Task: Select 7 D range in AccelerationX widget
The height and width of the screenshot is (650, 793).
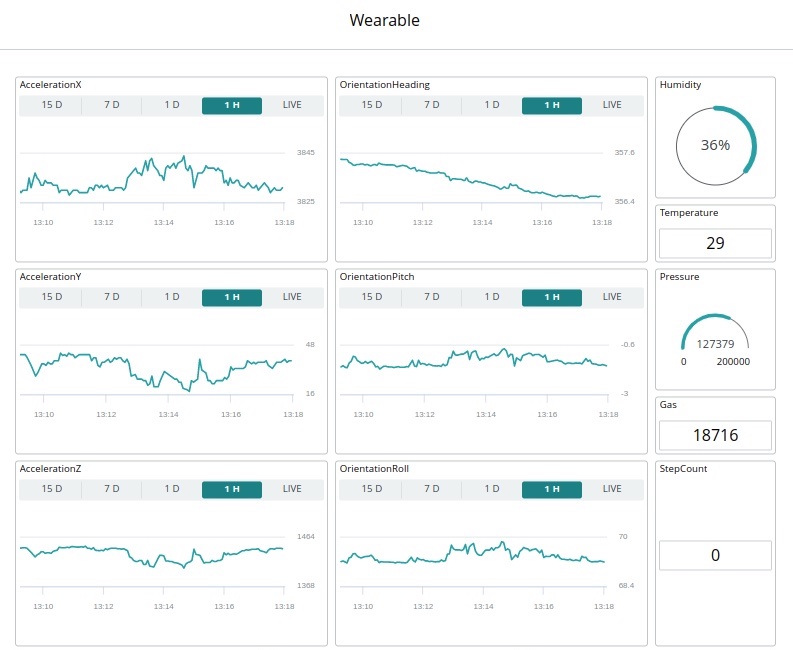Action: coord(112,105)
